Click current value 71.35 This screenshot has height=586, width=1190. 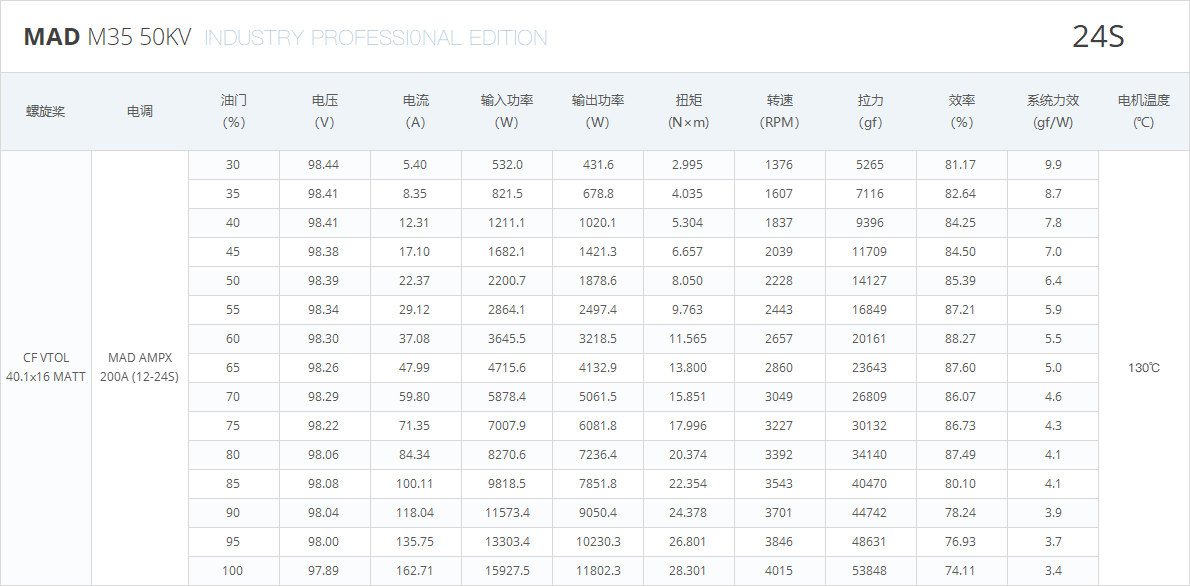415,426
